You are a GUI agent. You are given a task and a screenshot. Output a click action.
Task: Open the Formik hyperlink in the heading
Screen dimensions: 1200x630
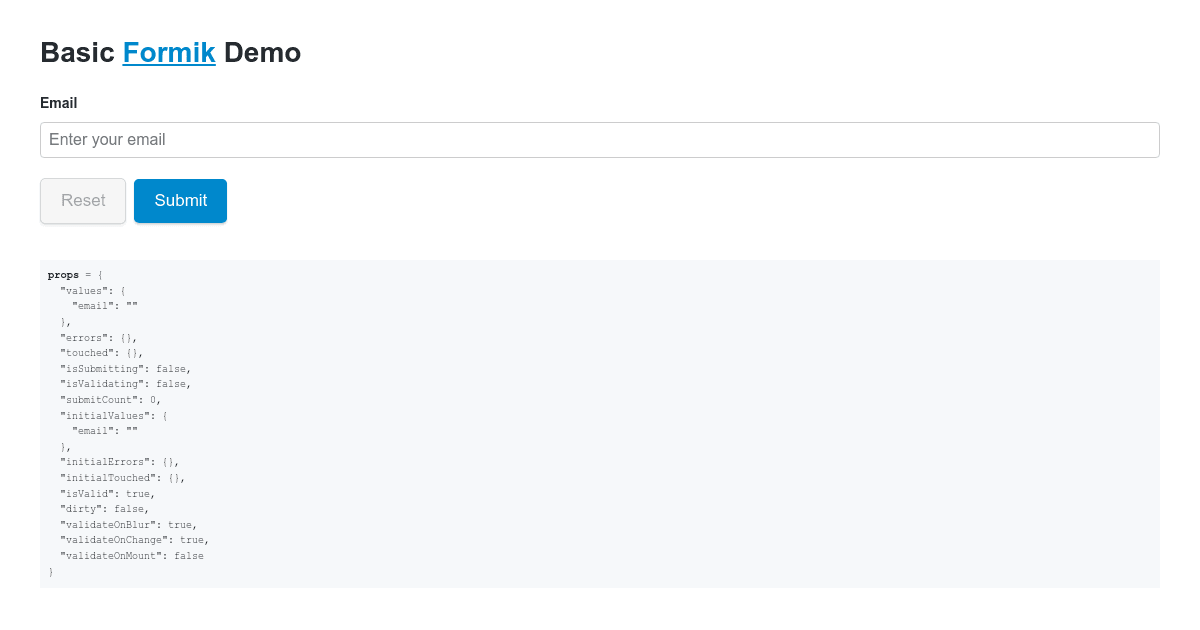(169, 52)
